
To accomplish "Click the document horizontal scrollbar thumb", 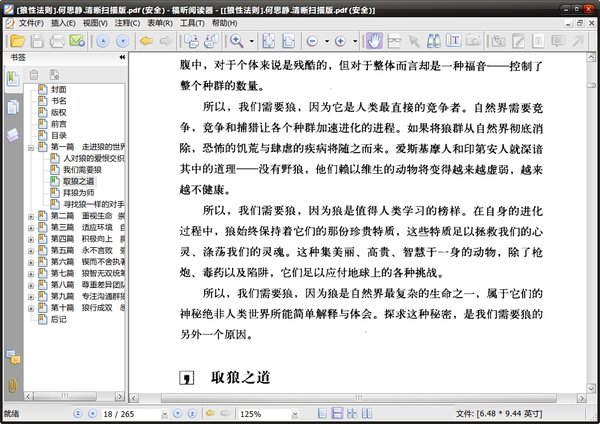I will tap(359, 398).
